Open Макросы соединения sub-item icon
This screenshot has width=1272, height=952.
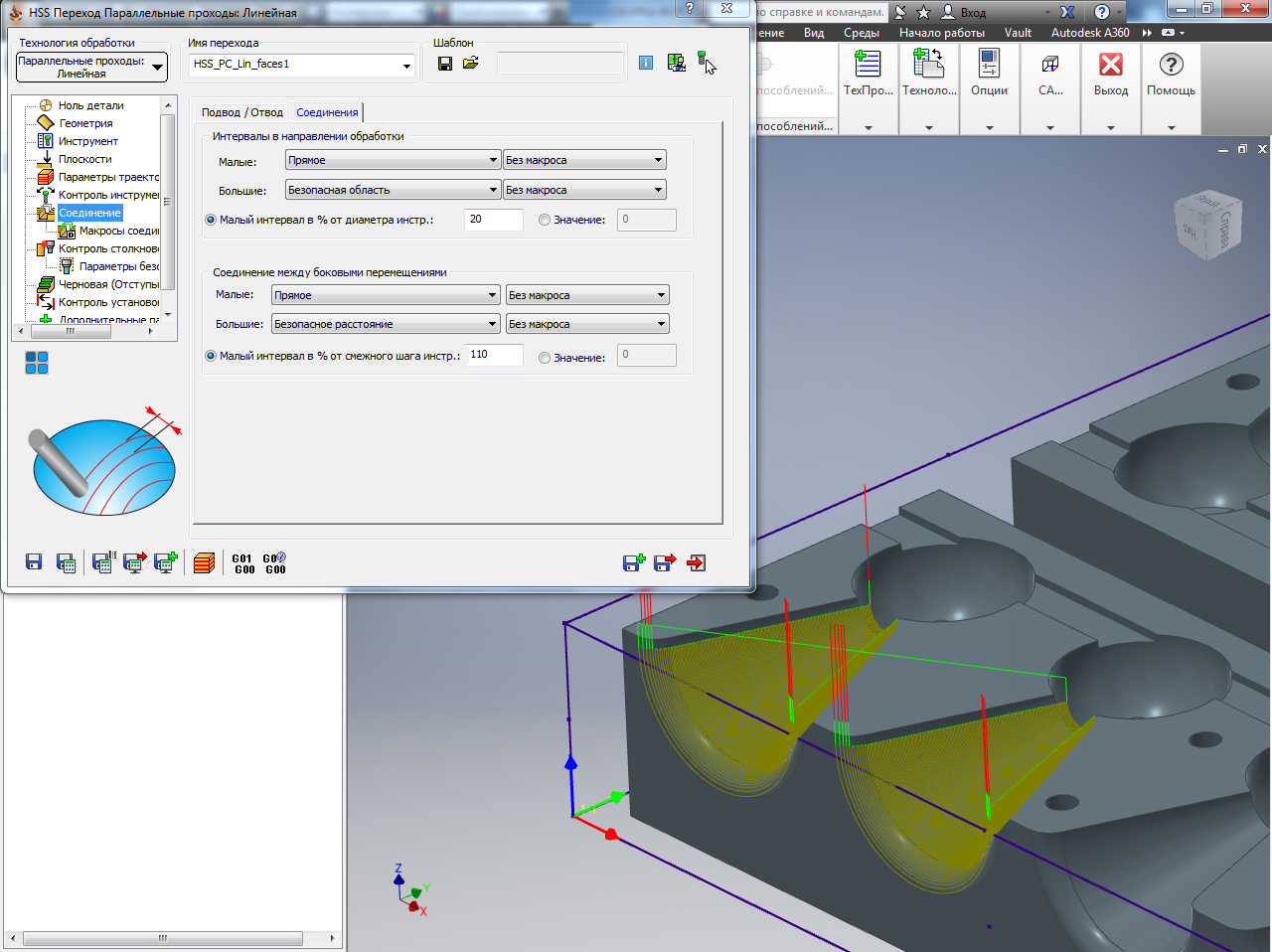pyautogui.click(x=67, y=231)
